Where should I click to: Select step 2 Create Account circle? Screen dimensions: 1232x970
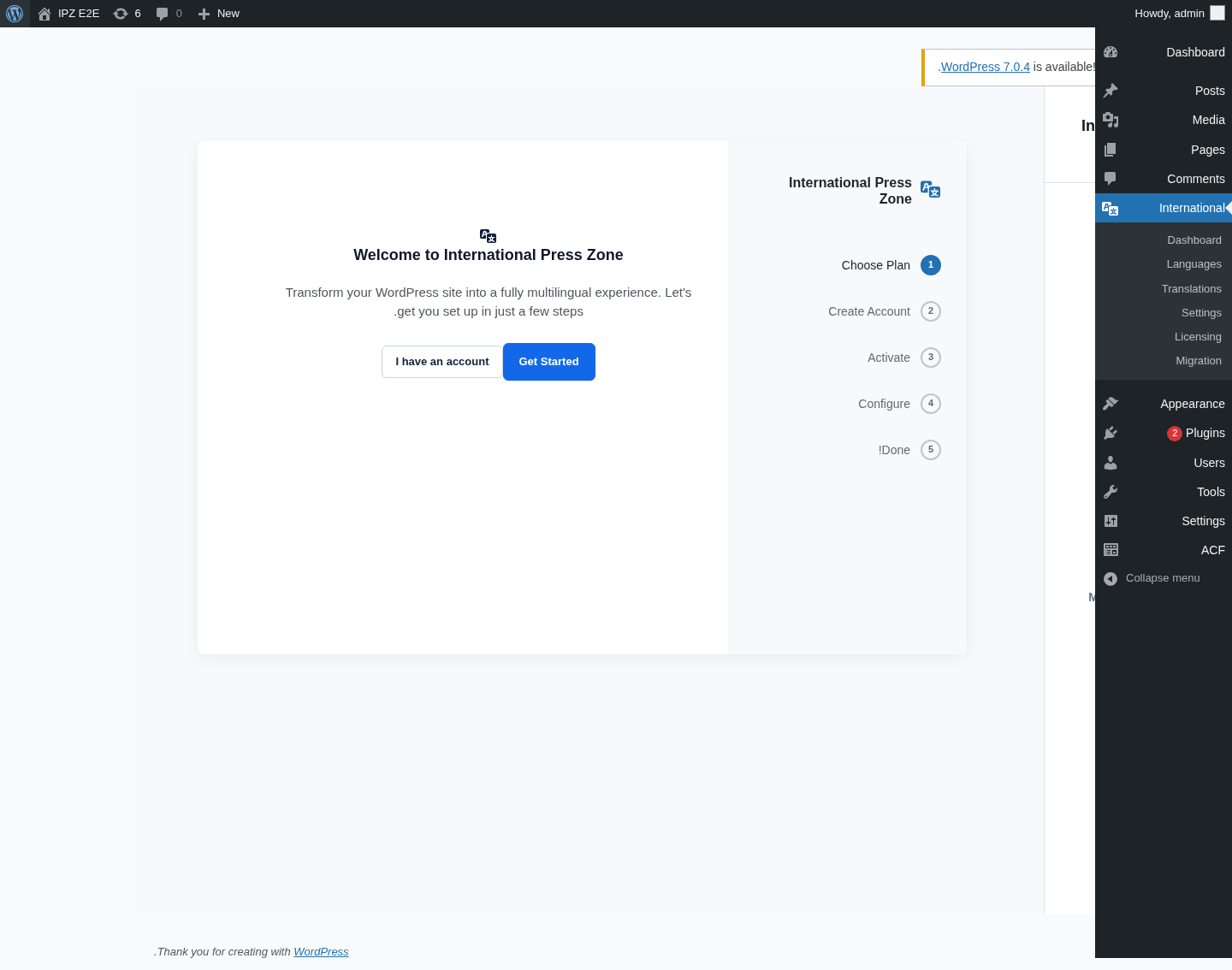point(931,311)
